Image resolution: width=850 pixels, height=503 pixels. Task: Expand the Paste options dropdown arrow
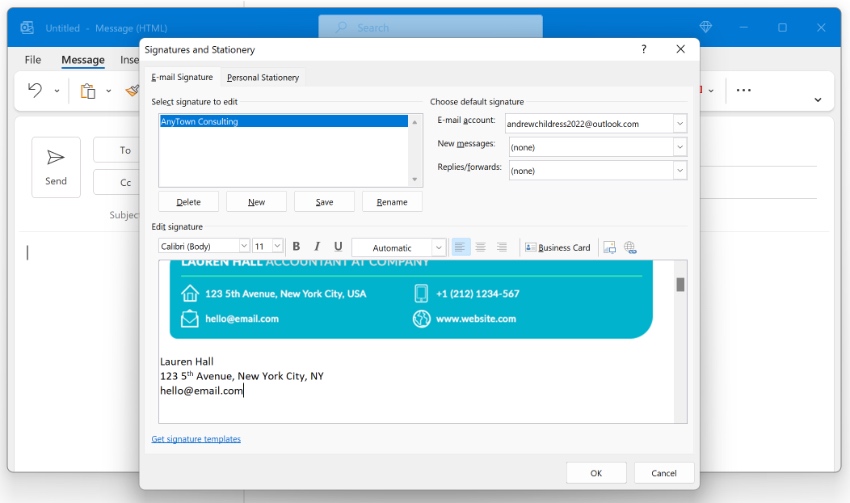coord(108,91)
